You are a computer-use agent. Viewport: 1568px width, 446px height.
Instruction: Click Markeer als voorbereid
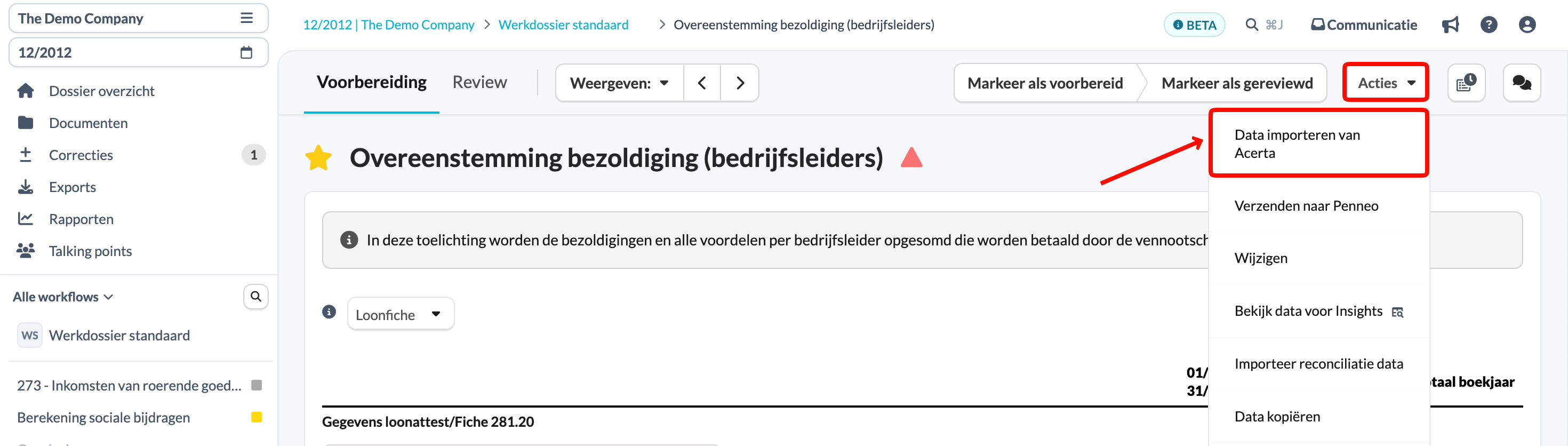point(1044,83)
